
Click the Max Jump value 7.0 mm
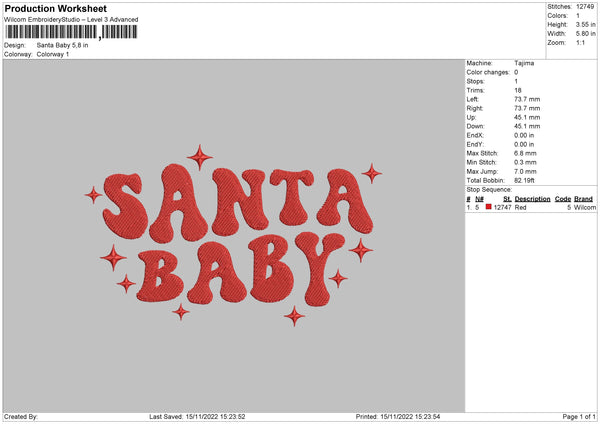click(525, 171)
